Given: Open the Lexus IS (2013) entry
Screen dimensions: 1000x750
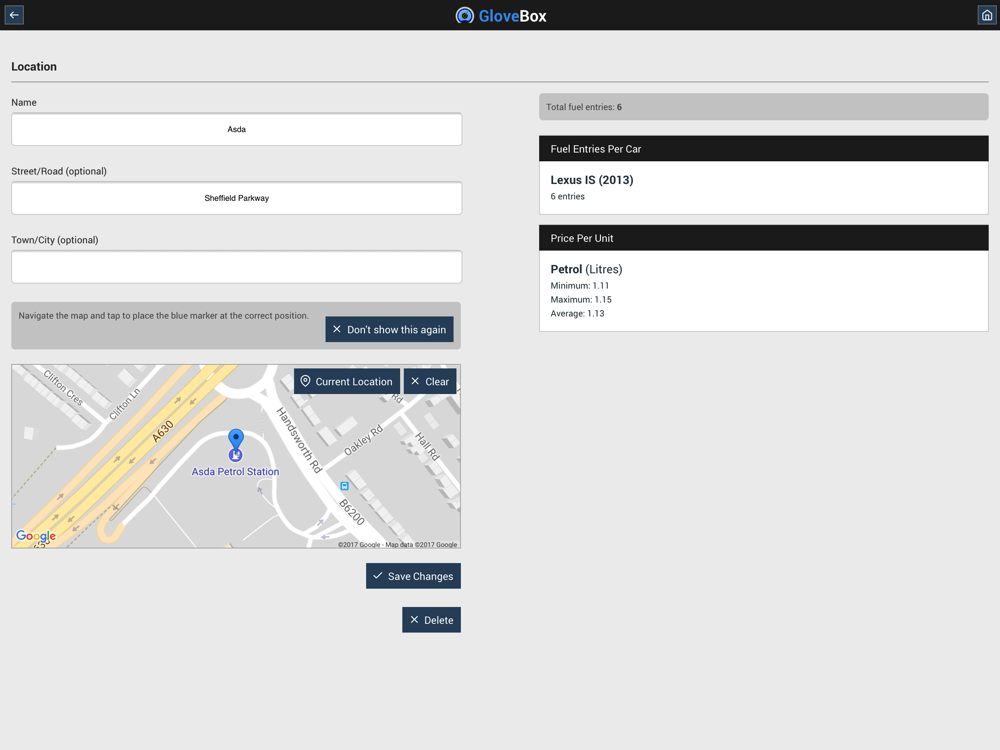Looking at the screenshot, I should pos(764,188).
